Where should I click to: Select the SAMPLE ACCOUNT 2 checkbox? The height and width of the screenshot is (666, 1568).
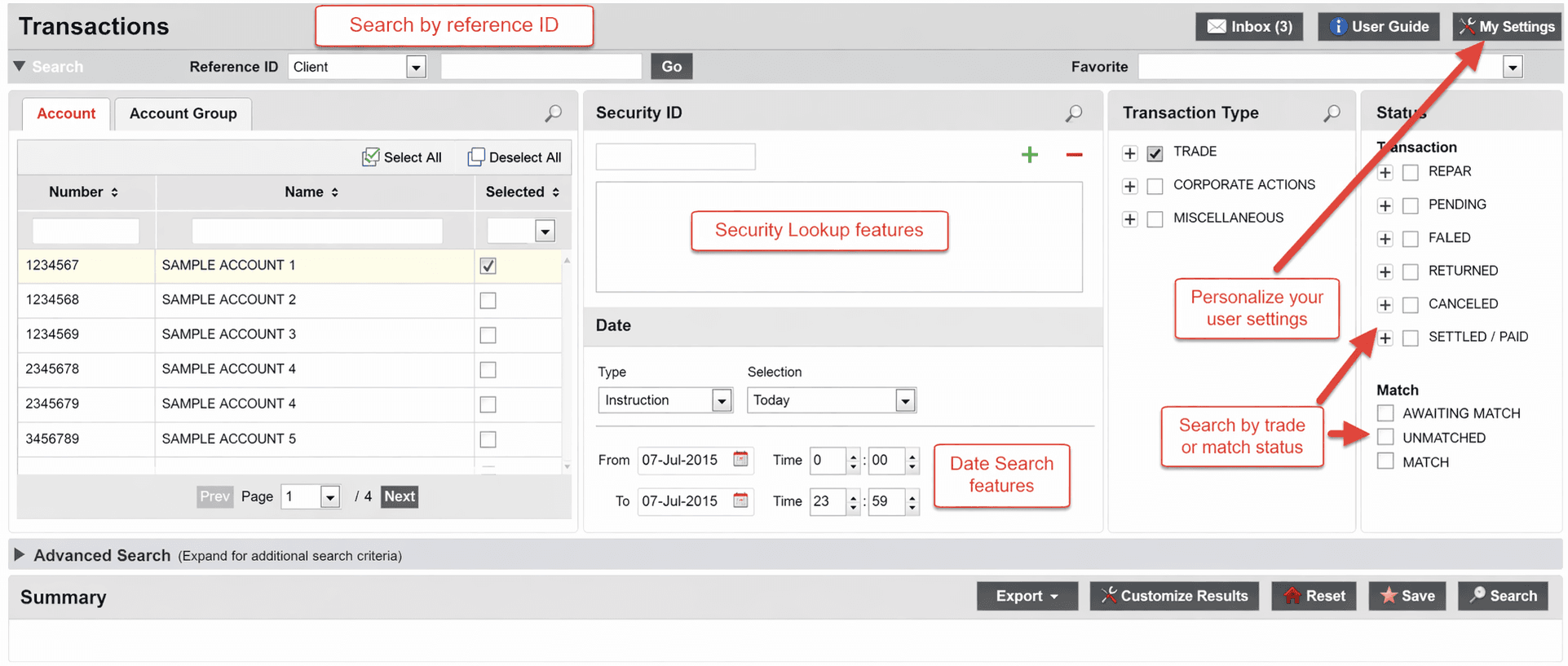488,300
